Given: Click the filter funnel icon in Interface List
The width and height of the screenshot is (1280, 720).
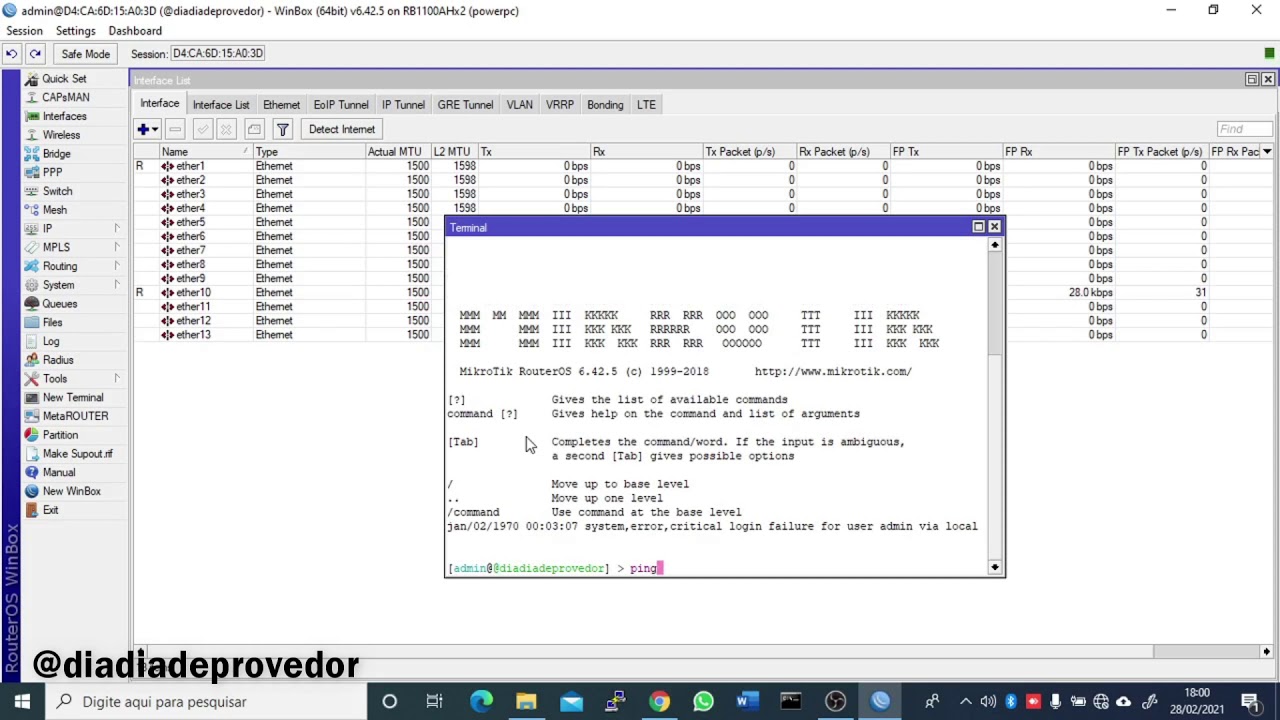Looking at the screenshot, I should coord(282,129).
